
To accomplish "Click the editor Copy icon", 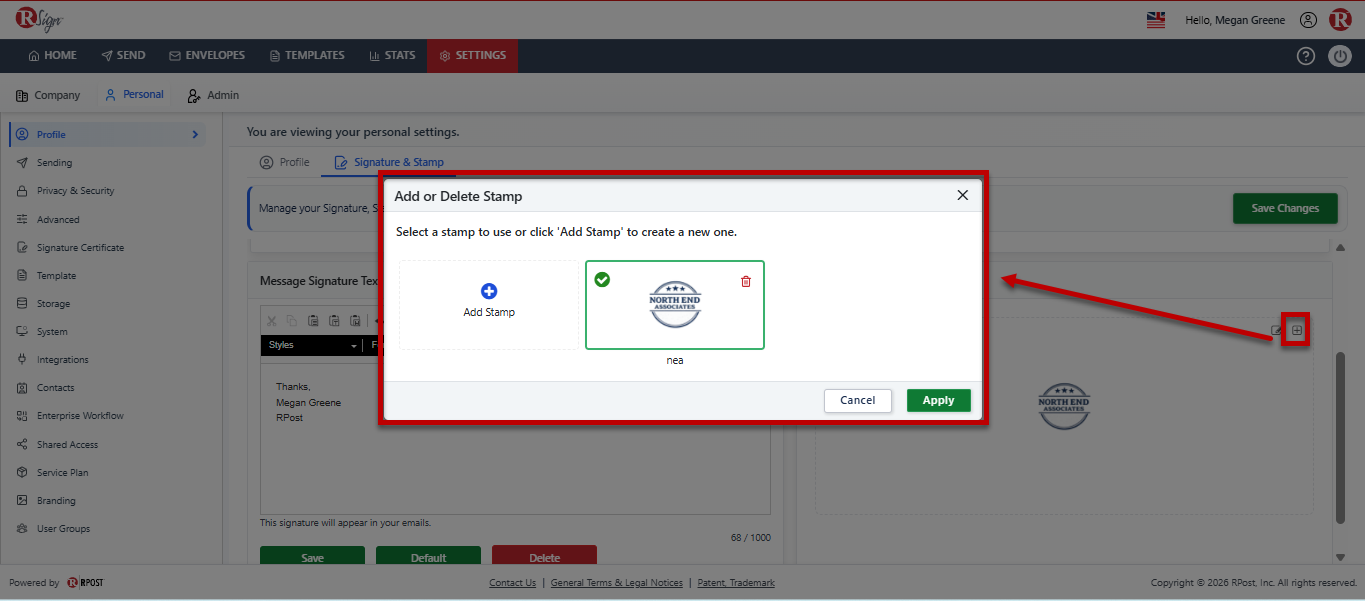I will point(292,321).
